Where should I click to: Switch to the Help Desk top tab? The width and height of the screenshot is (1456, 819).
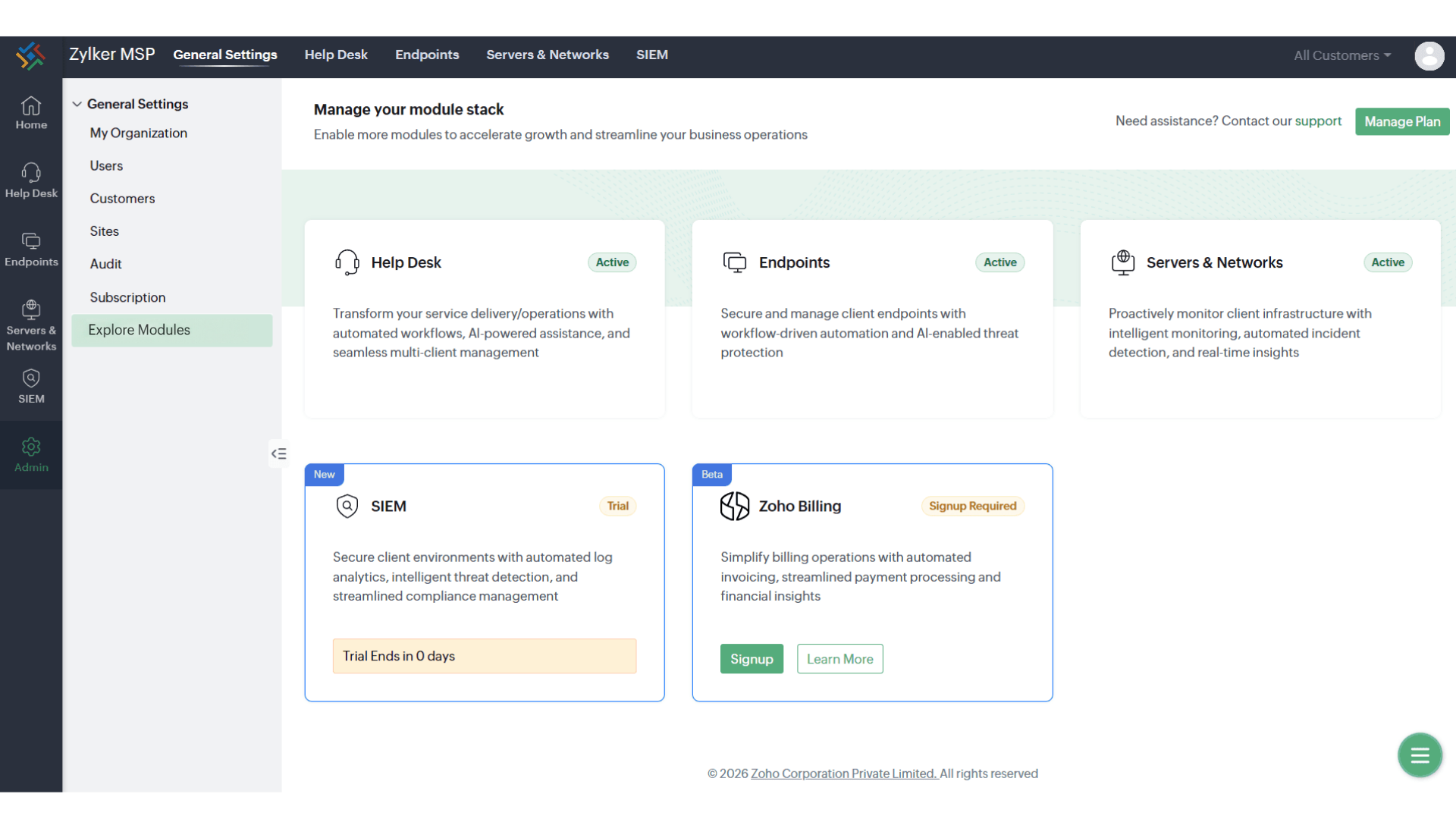336,55
